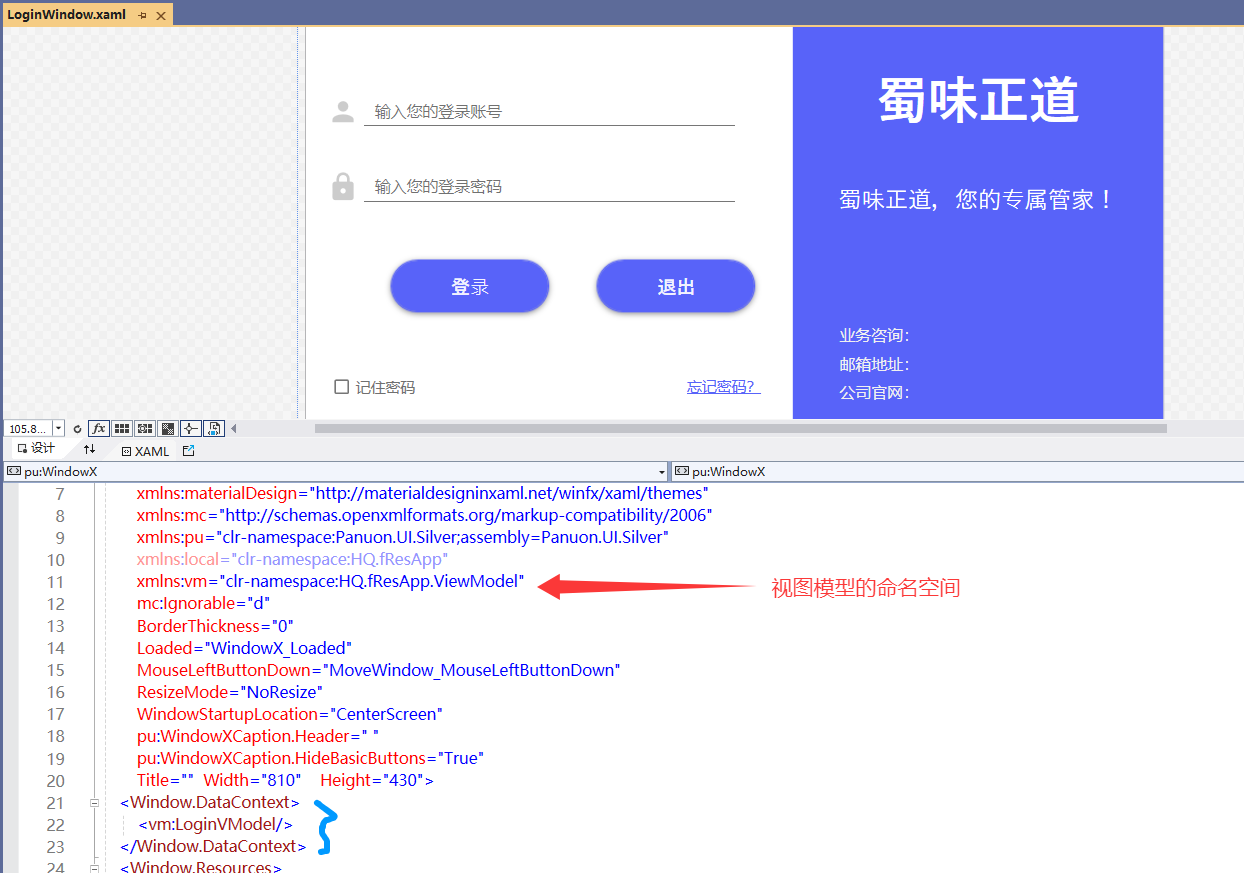Switch to the XAML tab
The height and width of the screenshot is (873, 1244).
click(x=146, y=451)
